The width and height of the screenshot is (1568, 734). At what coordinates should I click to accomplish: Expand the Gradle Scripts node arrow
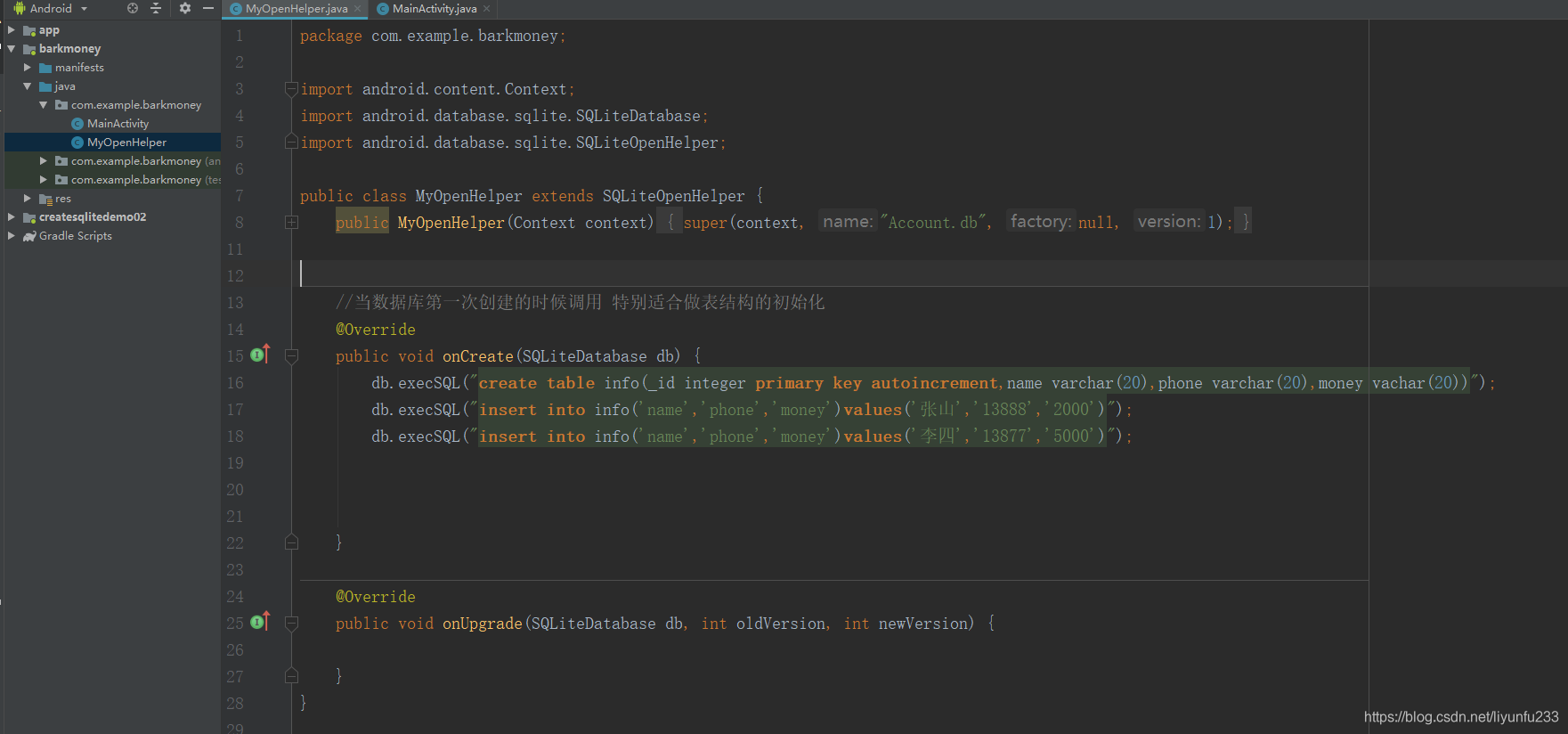click(x=12, y=236)
